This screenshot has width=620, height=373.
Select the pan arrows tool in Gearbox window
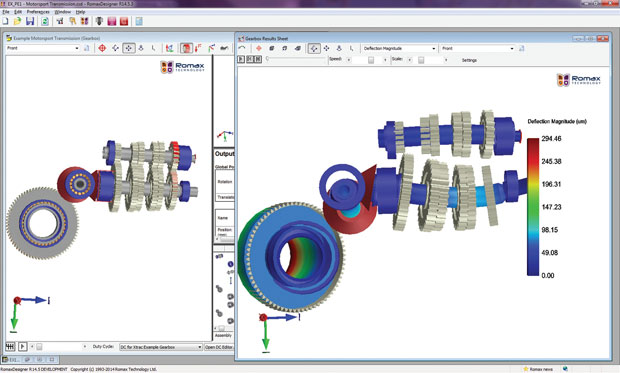click(x=129, y=48)
